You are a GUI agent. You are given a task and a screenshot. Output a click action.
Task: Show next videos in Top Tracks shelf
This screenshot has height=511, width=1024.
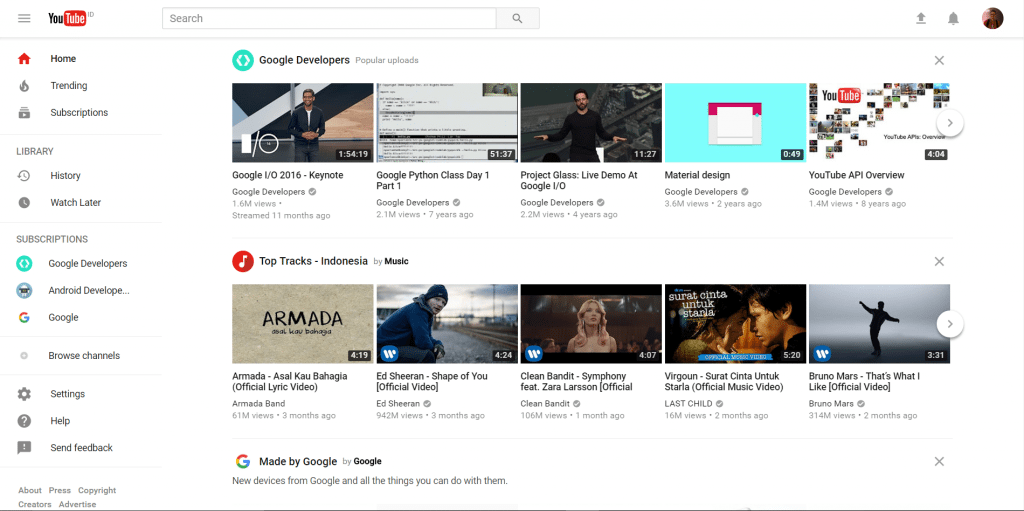[x=950, y=323]
